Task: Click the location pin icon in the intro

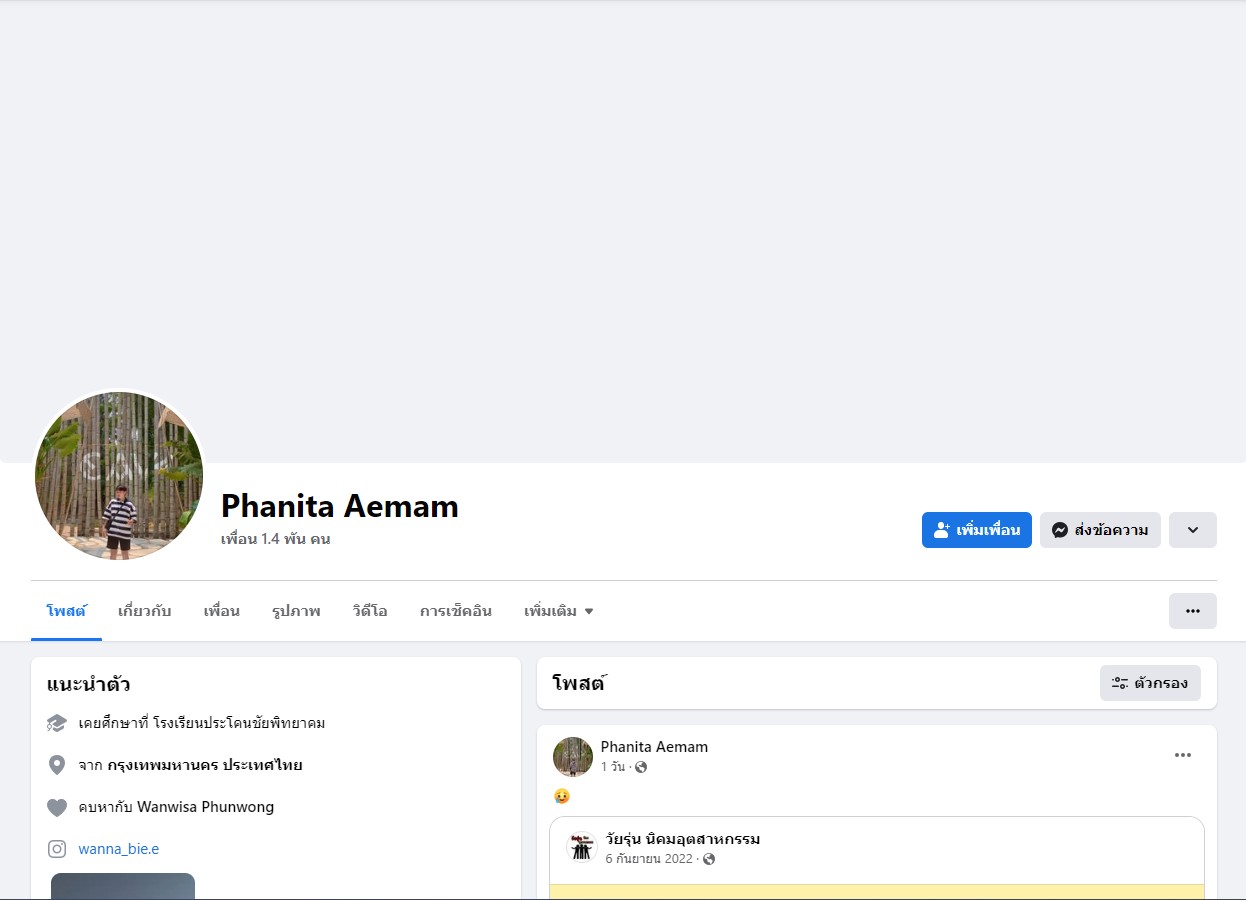Action: (57, 765)
